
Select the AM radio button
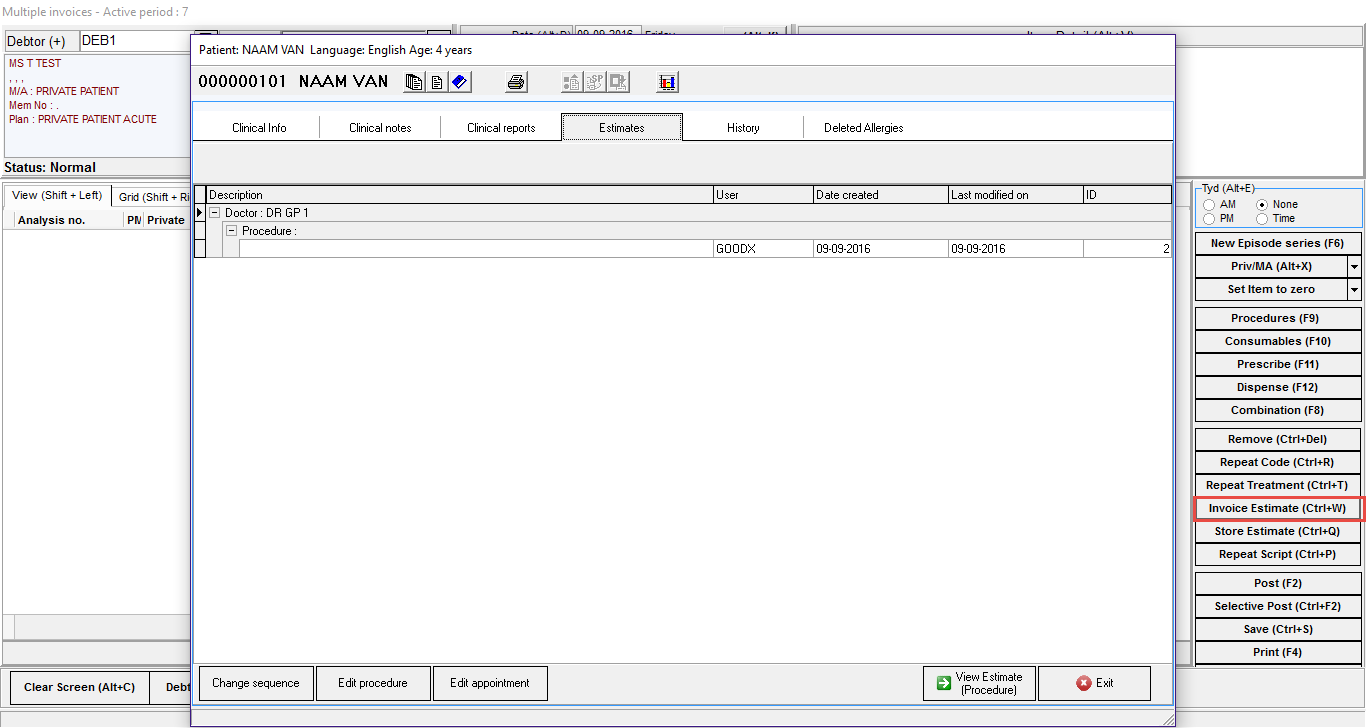tap(1209, 205)
